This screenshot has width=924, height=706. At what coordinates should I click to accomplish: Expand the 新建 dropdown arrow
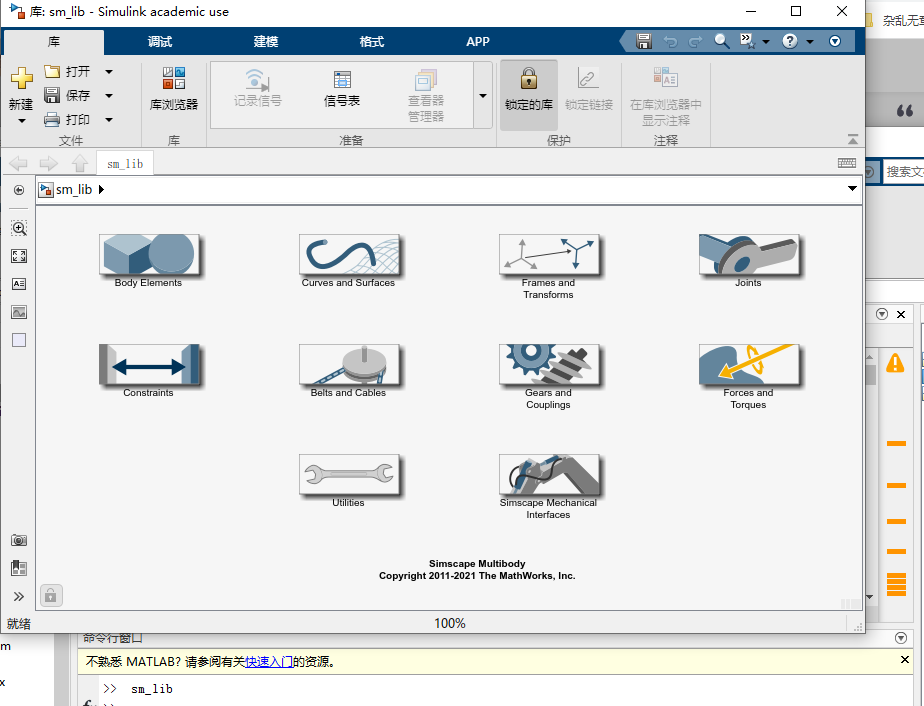point(22,121)
